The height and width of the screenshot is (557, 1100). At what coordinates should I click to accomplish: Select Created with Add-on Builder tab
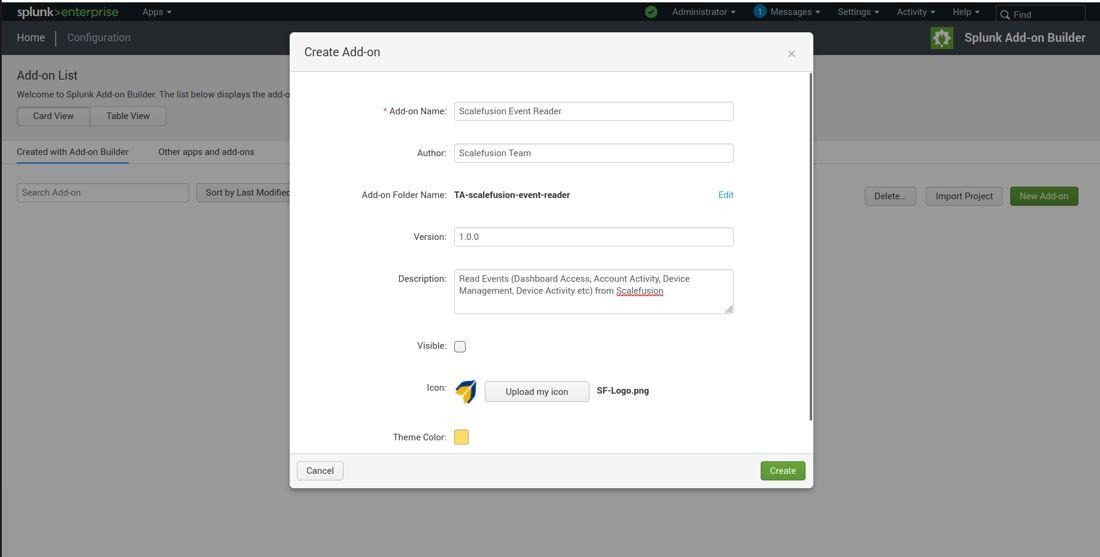click(x=73, y=152)
